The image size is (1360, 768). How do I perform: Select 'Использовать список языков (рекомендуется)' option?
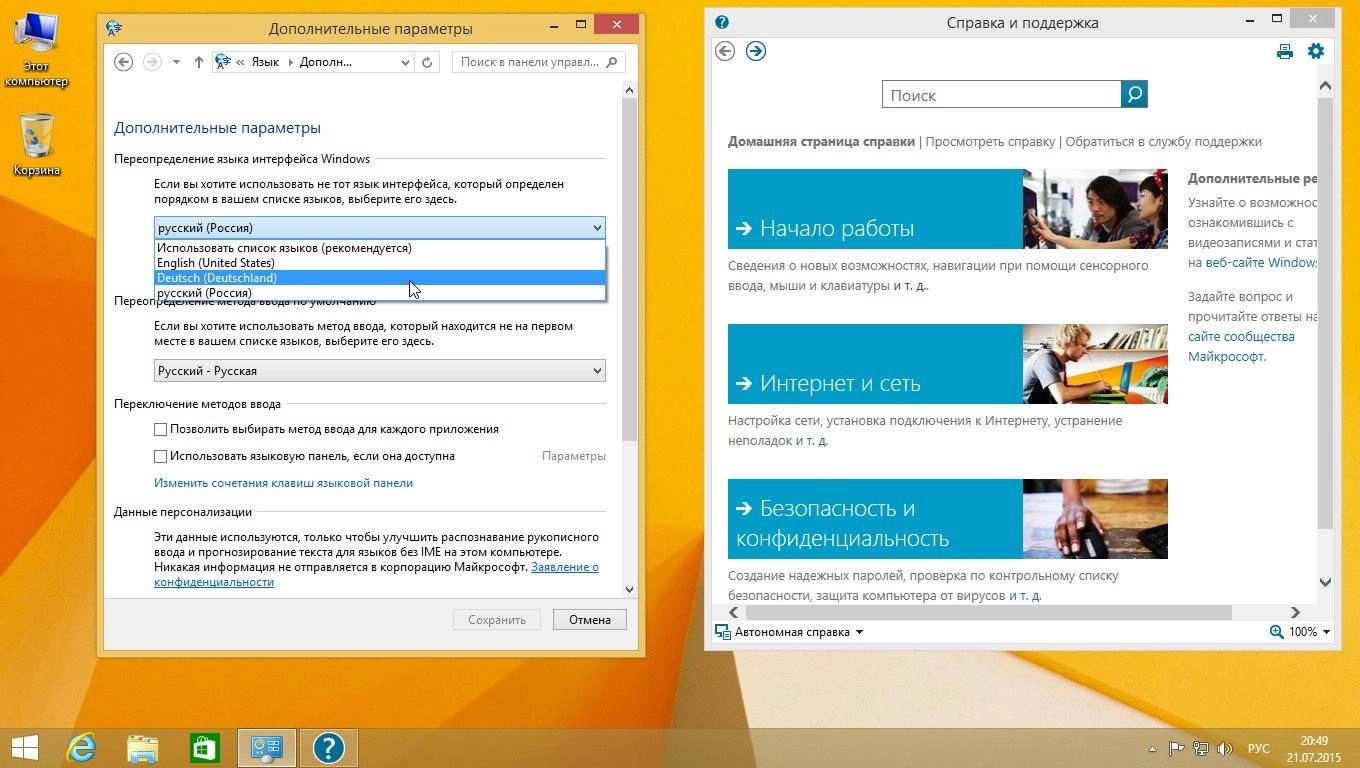pyautogui.click(x=380, y=248)
